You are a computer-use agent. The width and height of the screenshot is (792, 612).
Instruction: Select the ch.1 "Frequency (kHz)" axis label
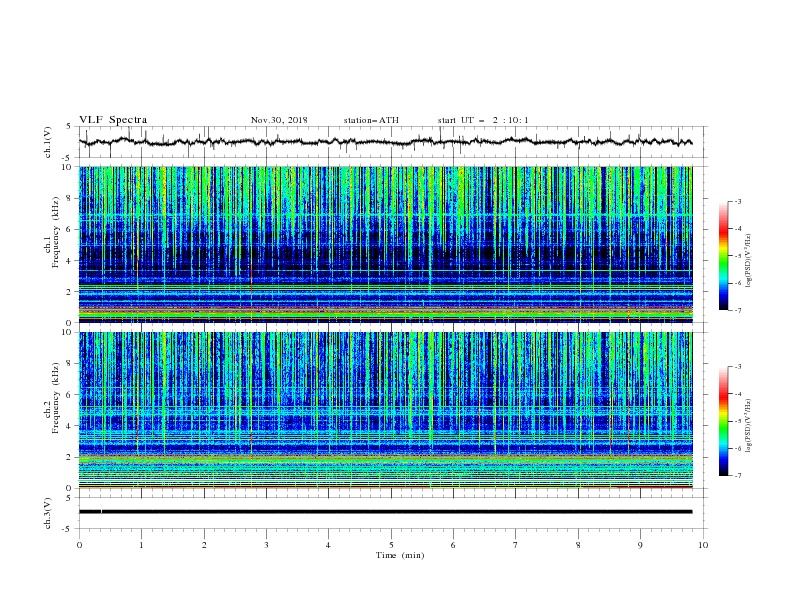pos(56,230)
